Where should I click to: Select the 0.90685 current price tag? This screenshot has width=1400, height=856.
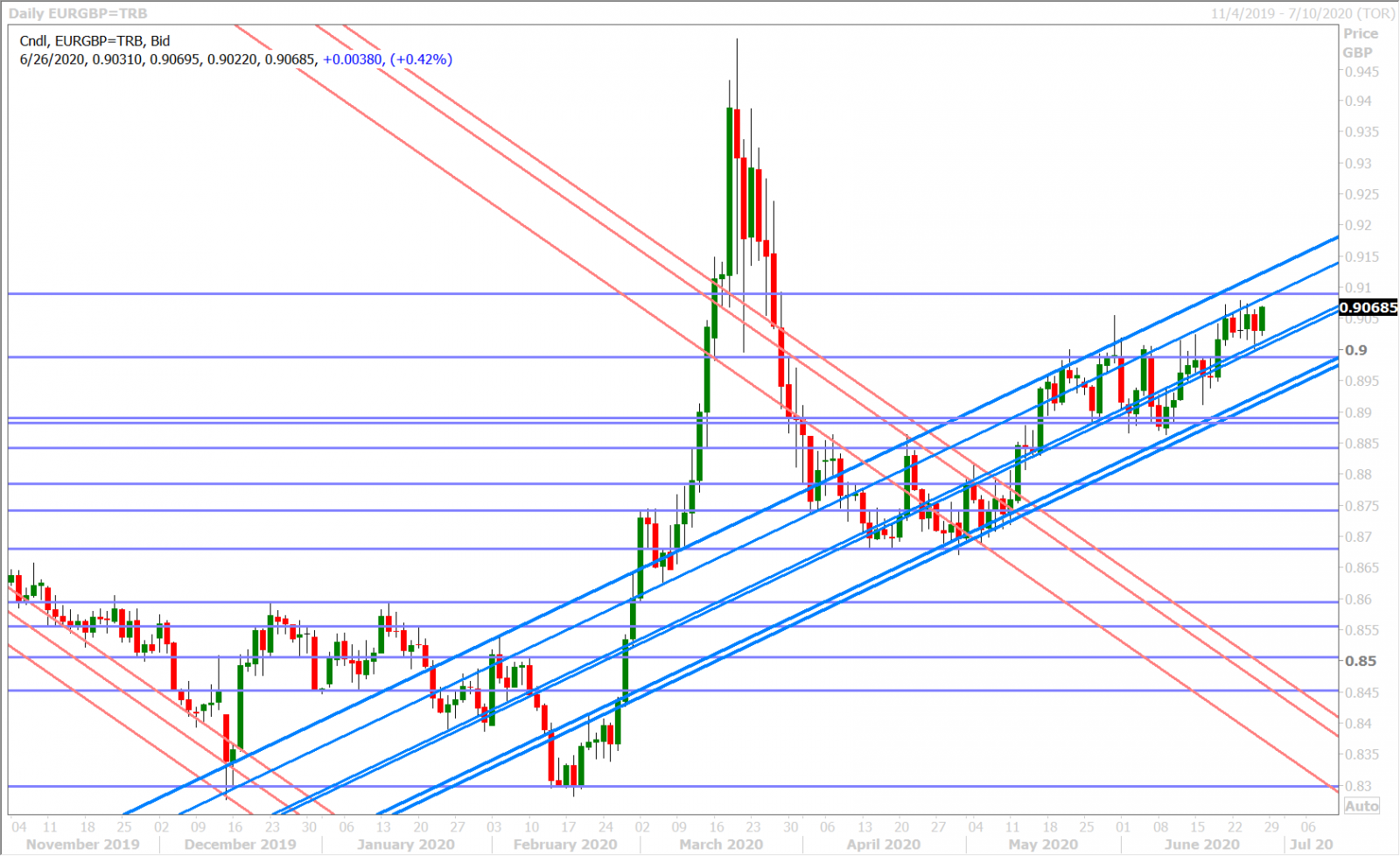[1369, 307]
